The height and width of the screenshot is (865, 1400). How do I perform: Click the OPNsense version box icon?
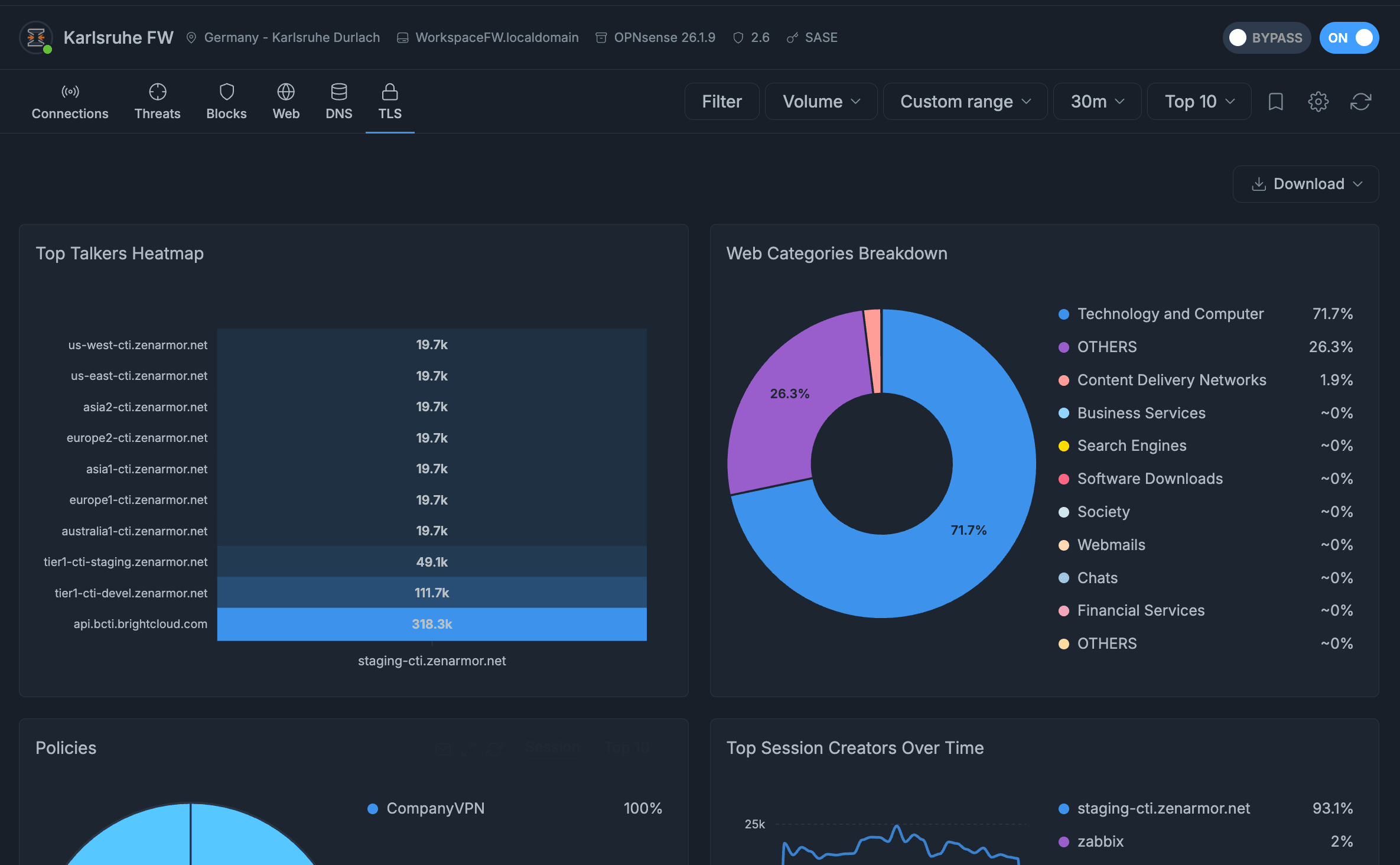pyautogui.click(x=601, y=38)
